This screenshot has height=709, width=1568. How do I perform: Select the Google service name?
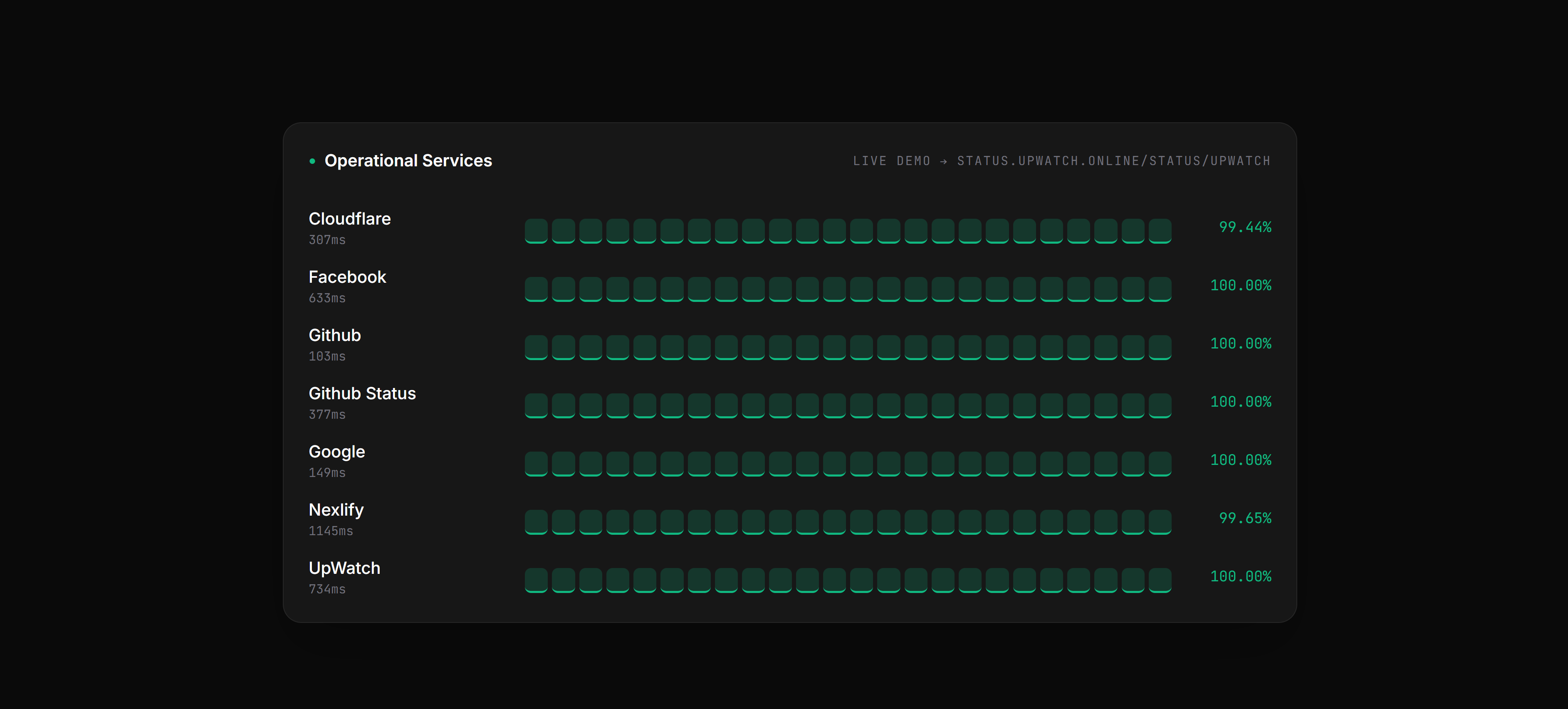(336, 452)
